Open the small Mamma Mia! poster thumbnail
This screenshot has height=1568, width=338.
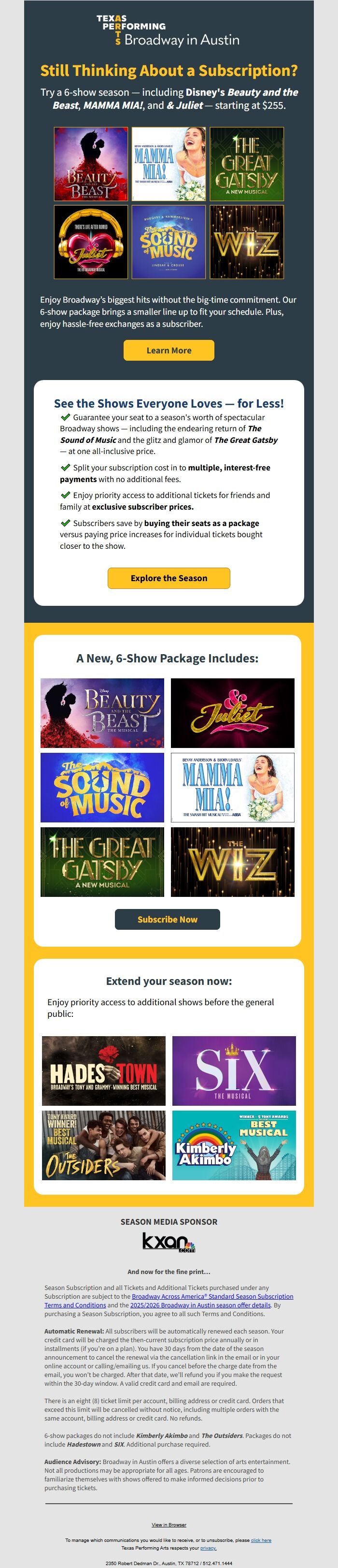coord(169,164)
